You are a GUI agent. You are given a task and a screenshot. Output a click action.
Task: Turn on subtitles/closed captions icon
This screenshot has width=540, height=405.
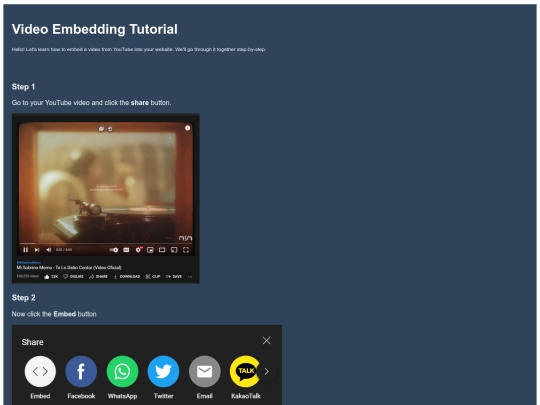(126, 250)
